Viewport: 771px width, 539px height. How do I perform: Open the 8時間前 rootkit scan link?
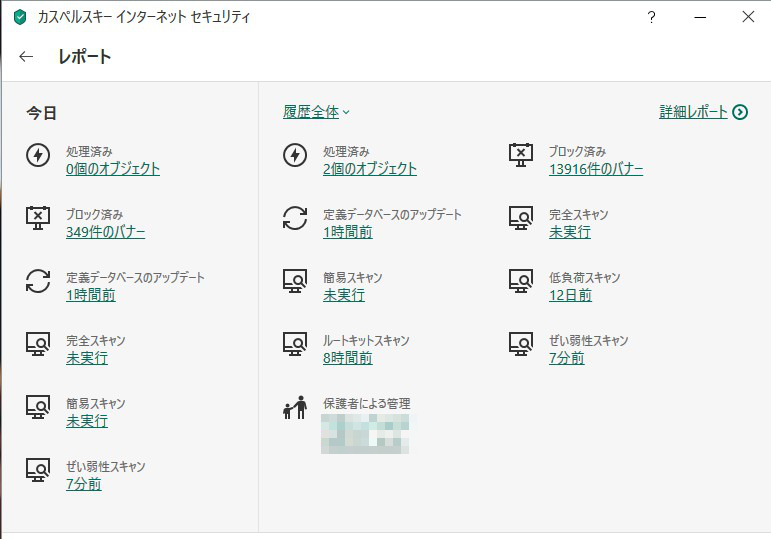pos(348,358)
